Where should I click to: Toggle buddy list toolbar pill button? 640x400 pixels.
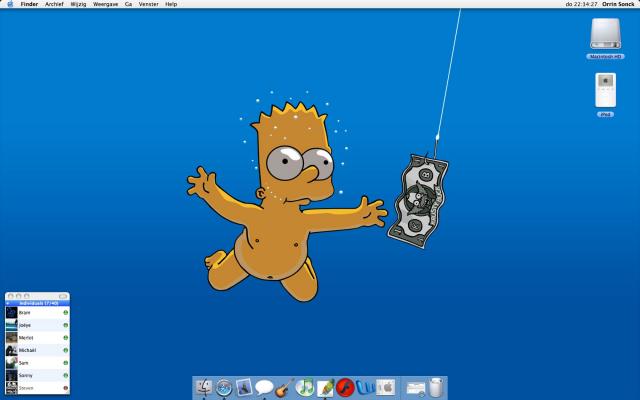click(x=63, y=296)
